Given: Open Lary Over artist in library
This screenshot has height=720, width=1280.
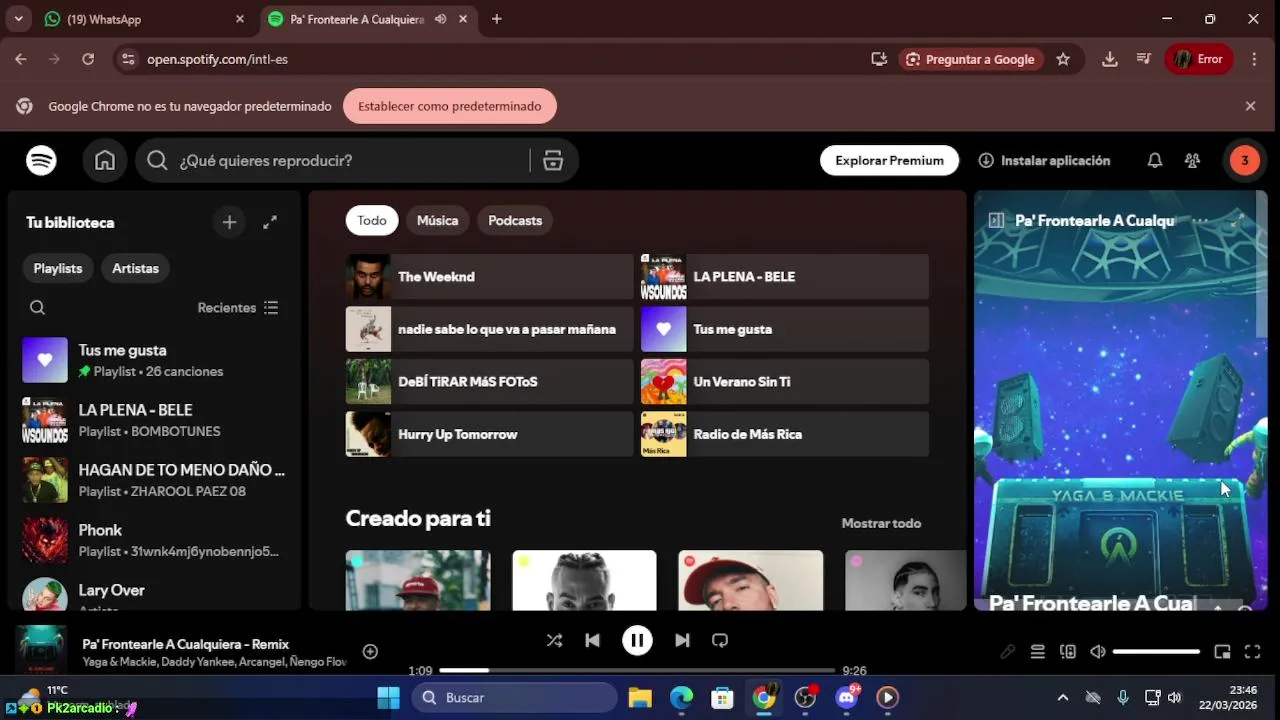Looking at the screenshot, I should [154, 593].
